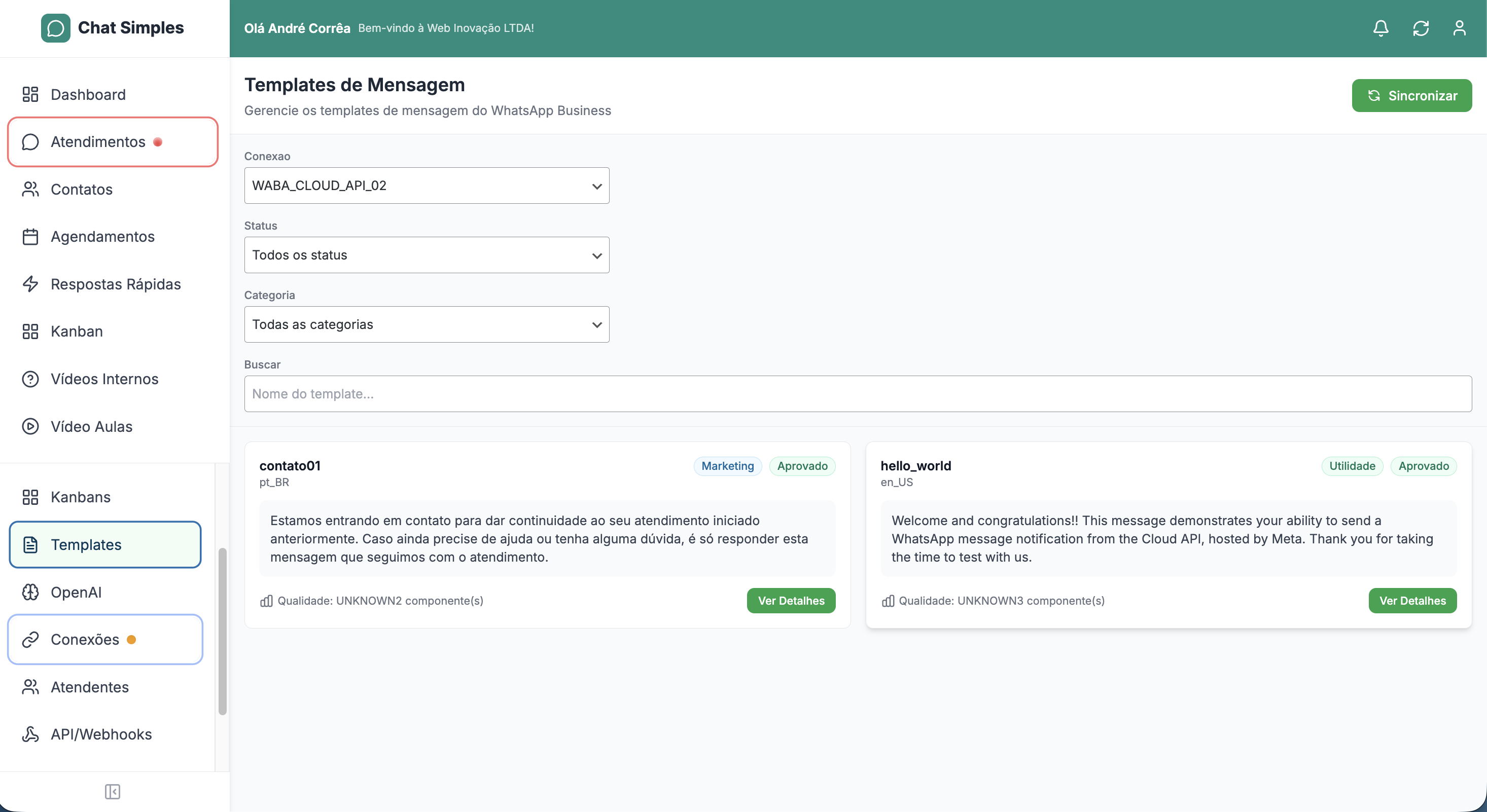This screenshot has width=1487, height=812.
Task: Open notifications via the bell icon
Action: 1380,28
